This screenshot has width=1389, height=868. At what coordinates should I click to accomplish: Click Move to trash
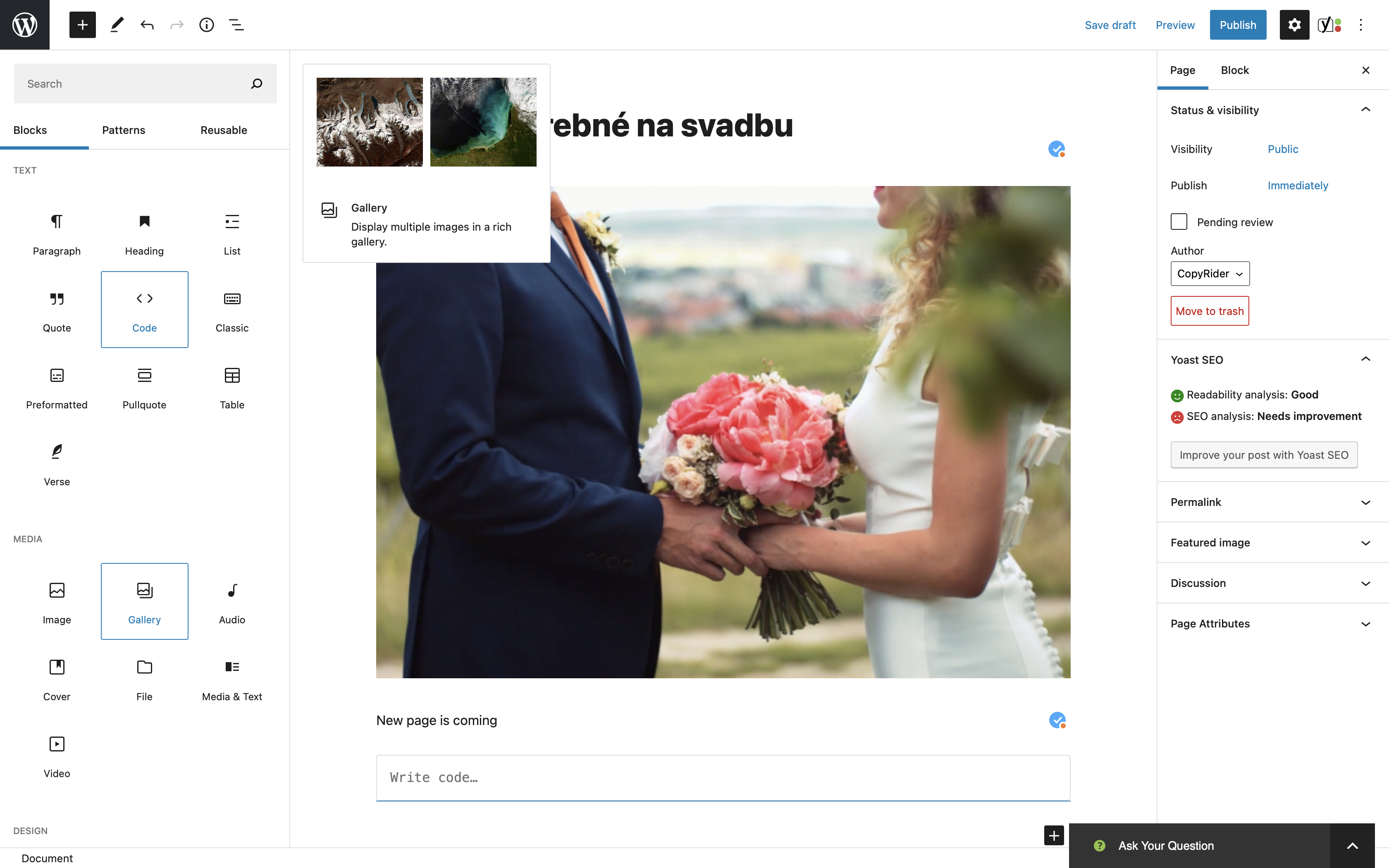(x=1209, y=310)
